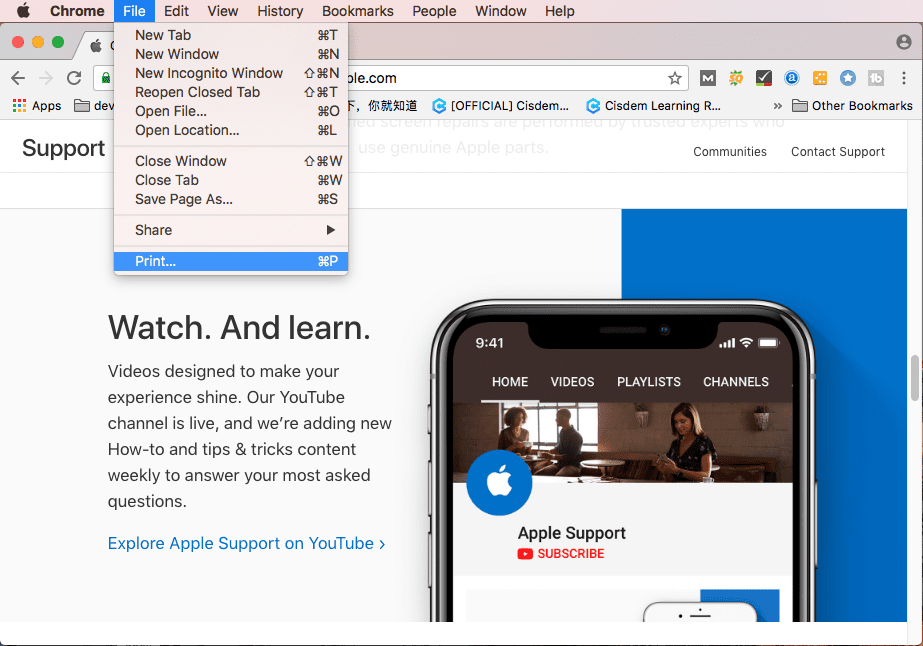Click the iPhone Apple Support image
The height and width of the screenshot is (646, 923).
623,462
